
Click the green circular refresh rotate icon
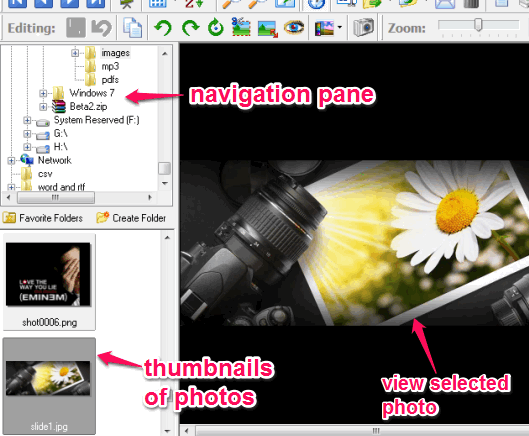tap(216, 28)
